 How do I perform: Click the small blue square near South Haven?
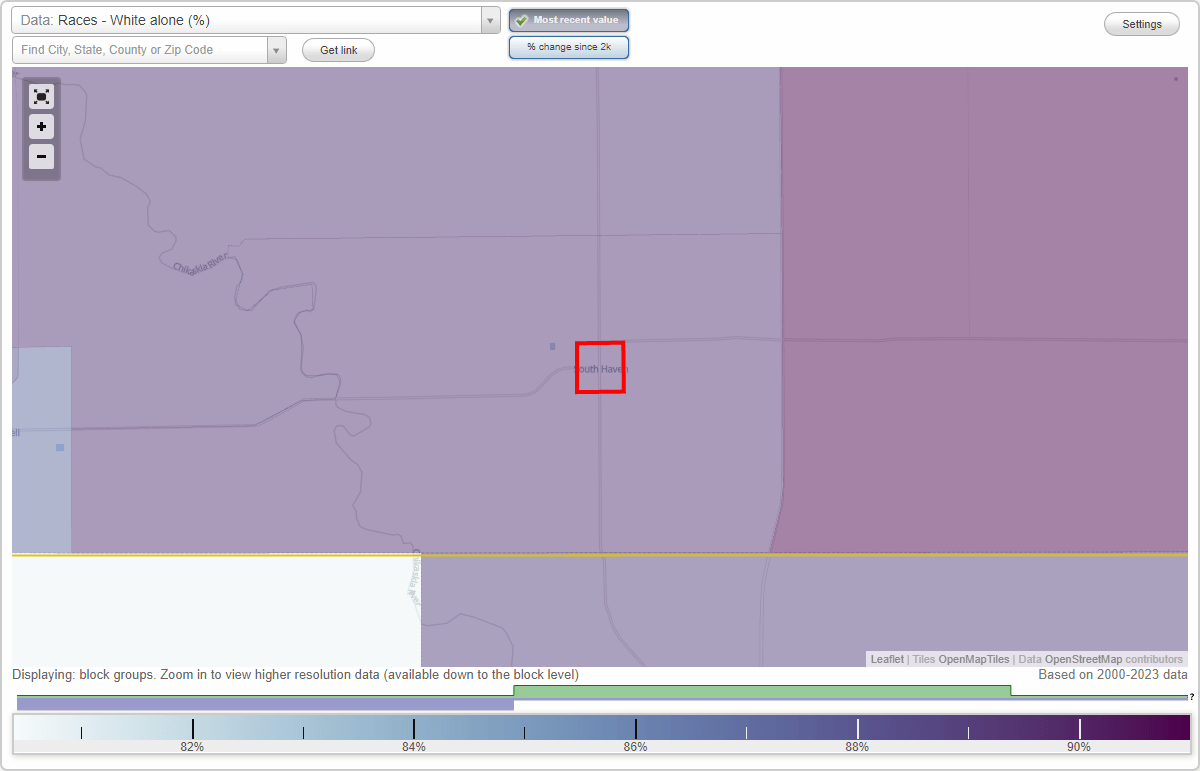pyautogui.click(x=552, y=346)
